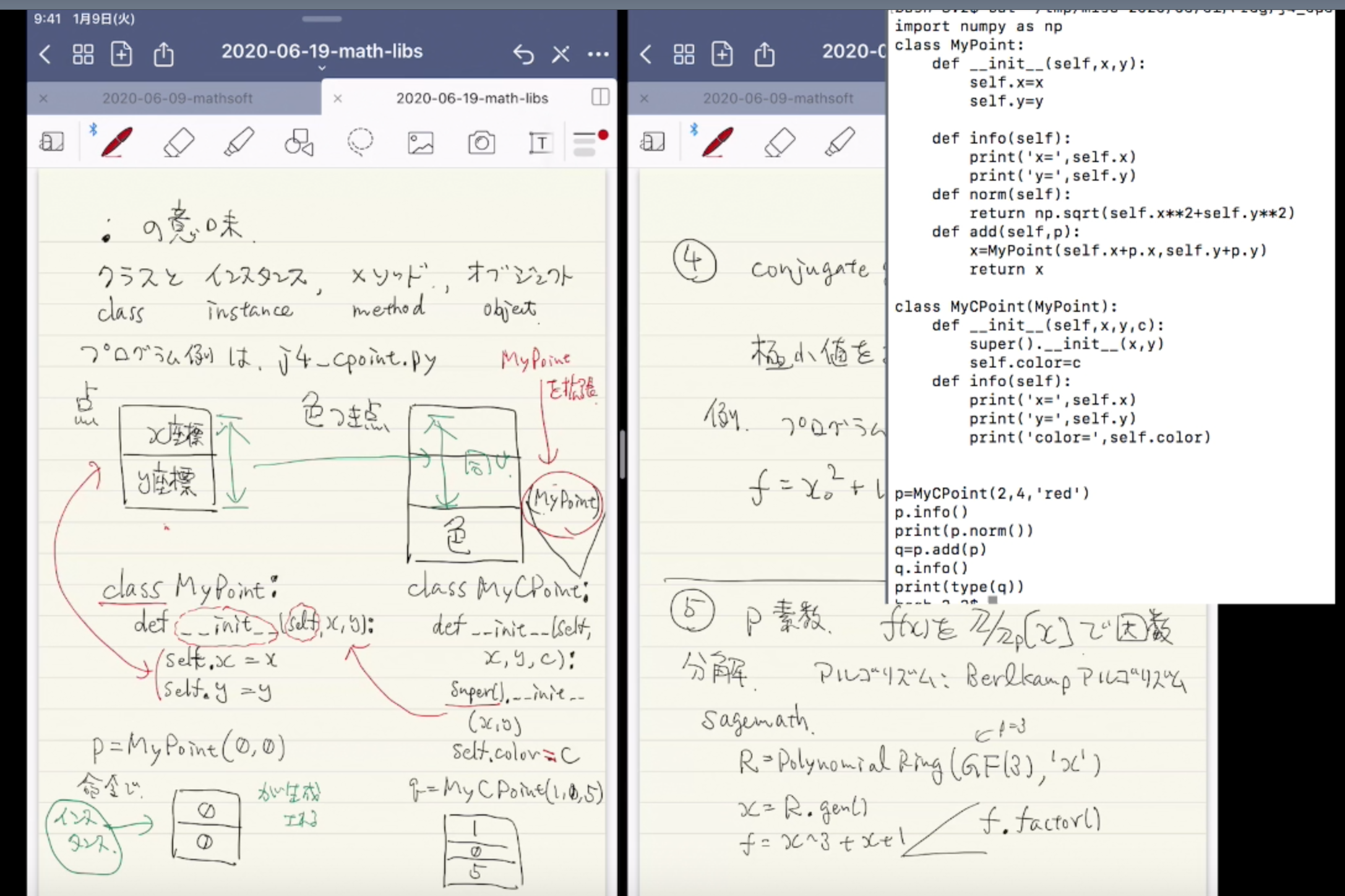
Task: Click 'import numpy as np' in terminal
Action: pyautogui.click(x=978, y=26)
